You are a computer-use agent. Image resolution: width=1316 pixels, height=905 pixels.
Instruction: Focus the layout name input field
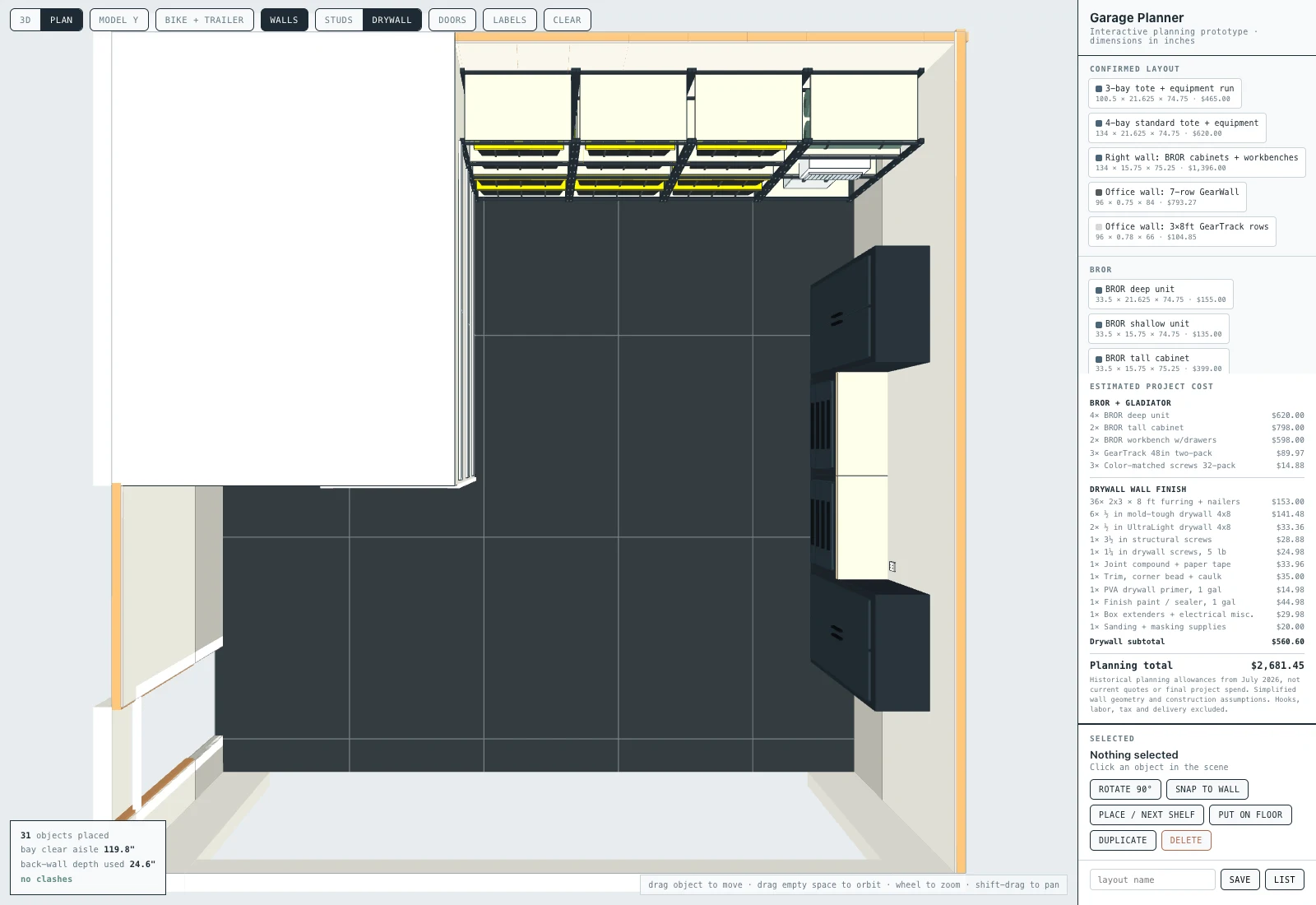[x=1152, y=879]
